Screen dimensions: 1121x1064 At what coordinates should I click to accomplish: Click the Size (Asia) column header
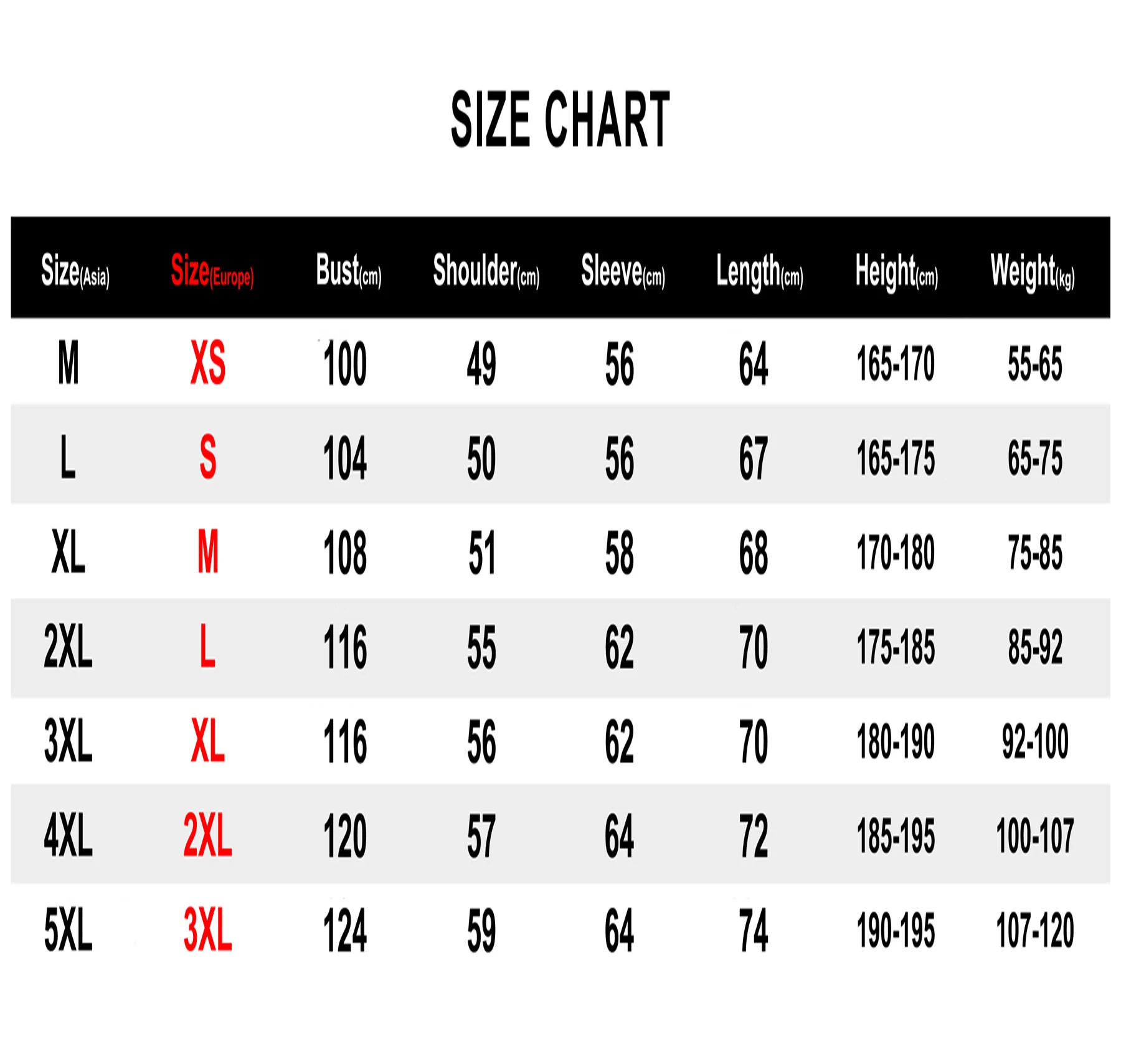coord(75,271)
